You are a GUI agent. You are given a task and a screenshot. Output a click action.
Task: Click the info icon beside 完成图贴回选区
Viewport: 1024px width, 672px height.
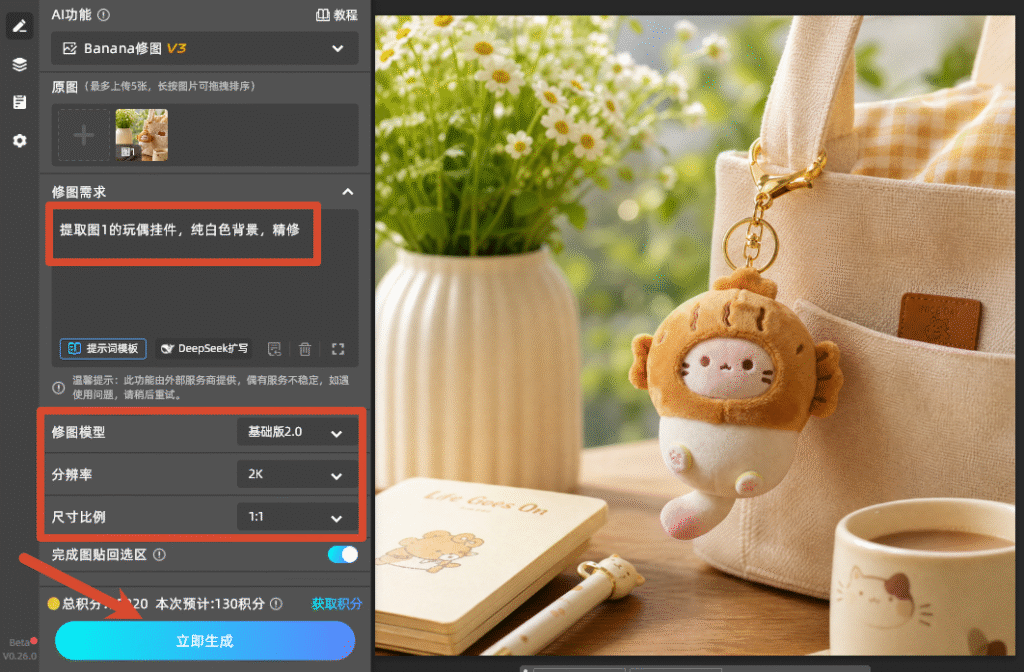click(159, 554)
